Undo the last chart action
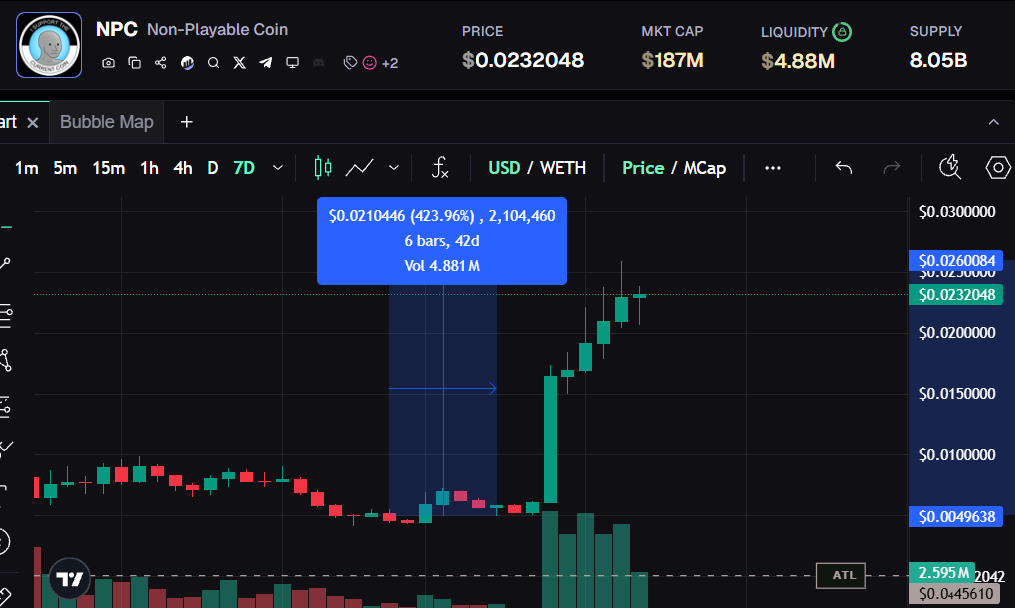 coord(843,168)
